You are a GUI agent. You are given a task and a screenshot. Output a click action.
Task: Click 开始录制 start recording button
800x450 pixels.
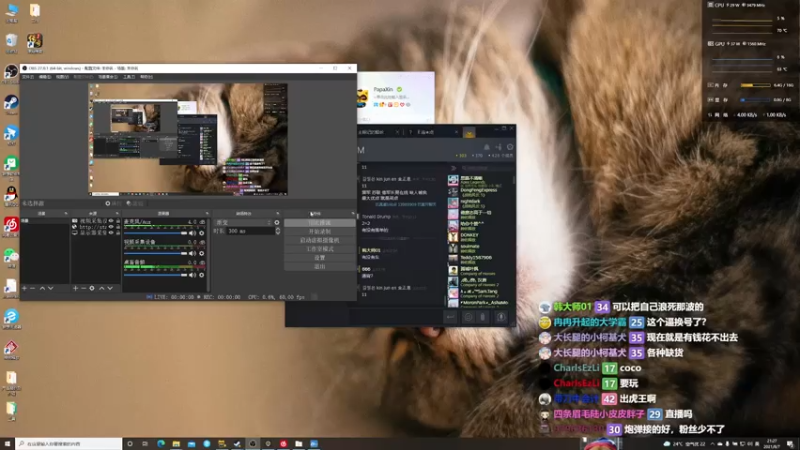[x=319, y=232]
